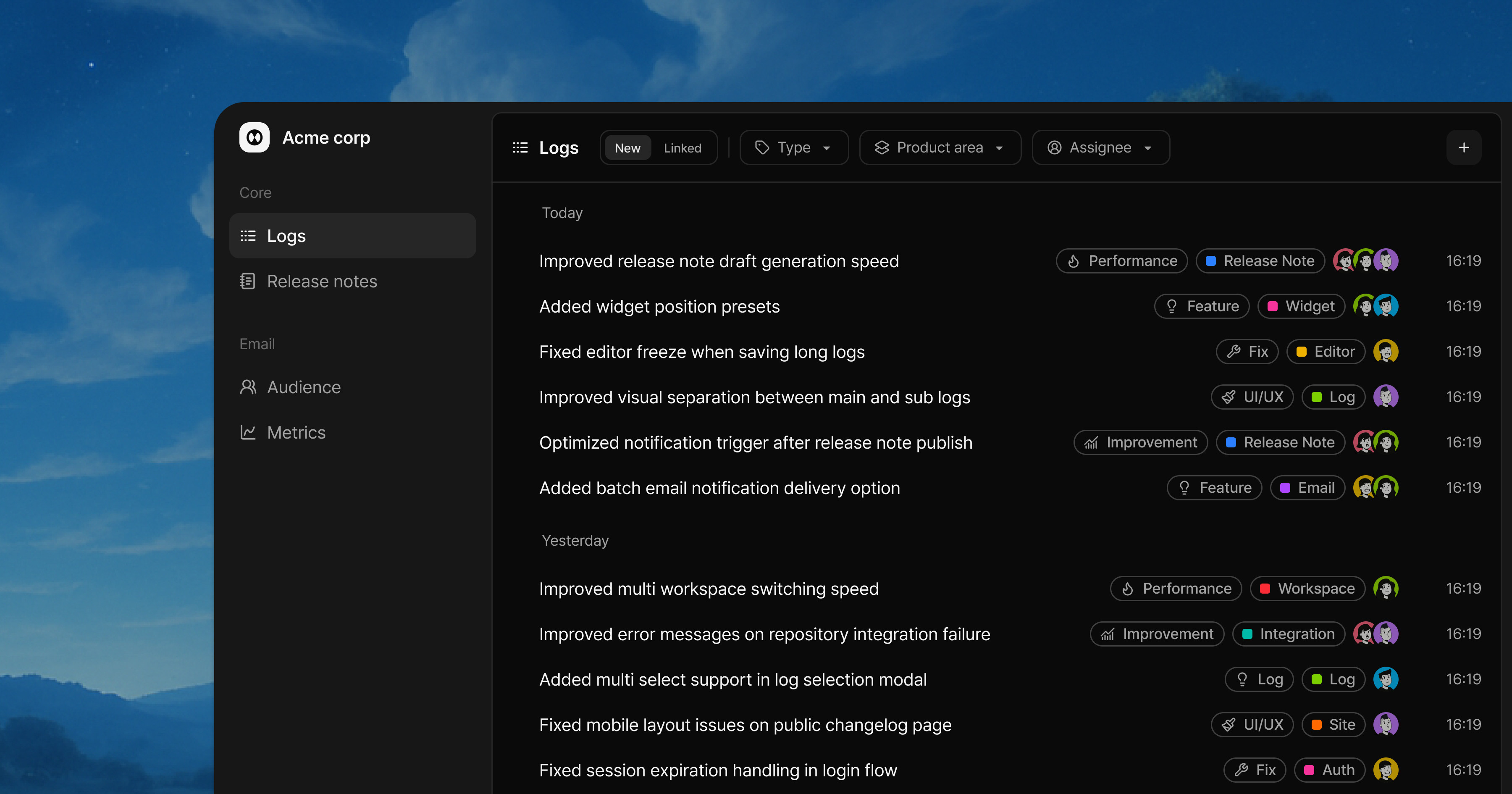The image size is (1512, 794).
Task: Select the Logs icon in the sidebar
Action: pos(248,236)
